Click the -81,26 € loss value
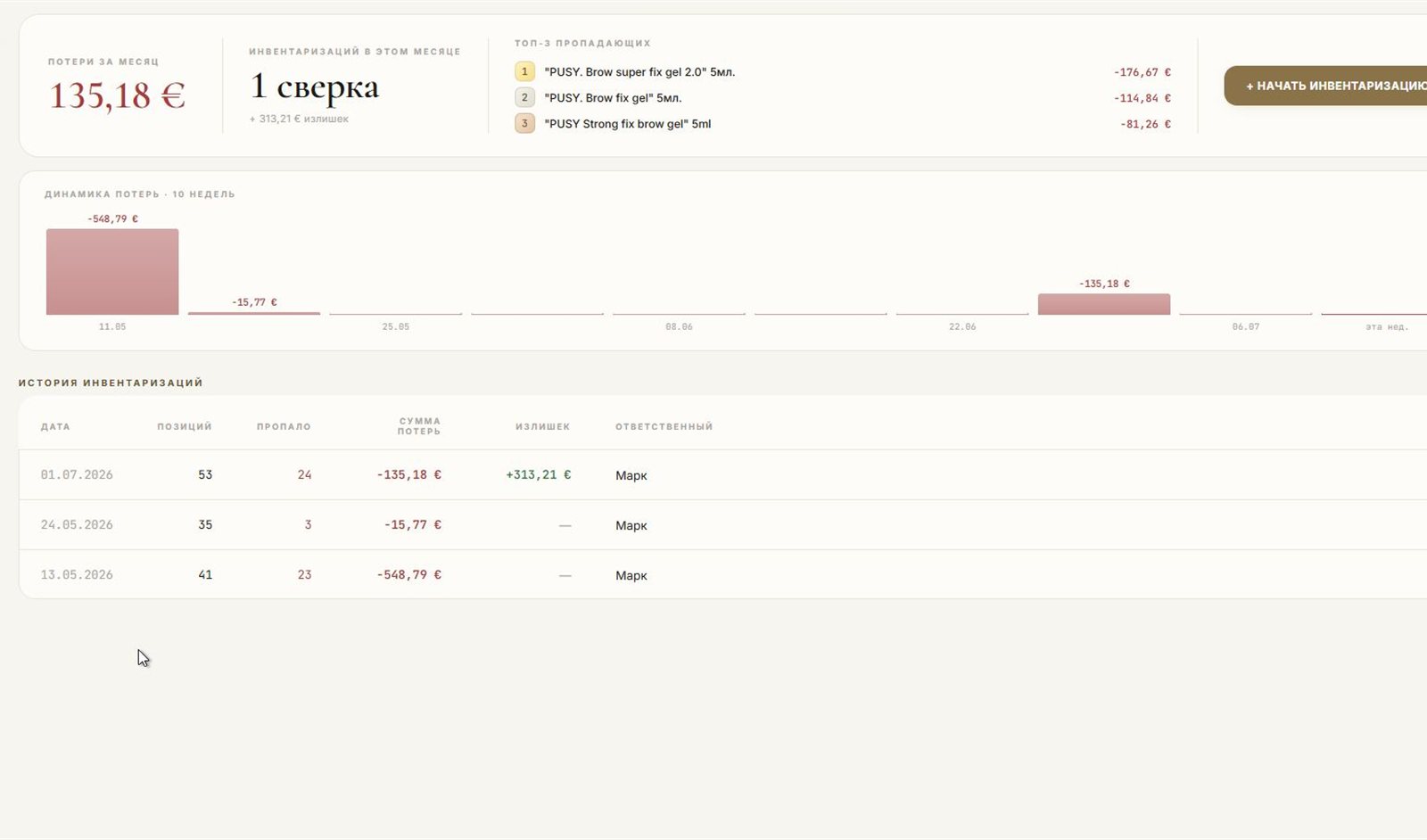The image size is (1427, 840). click(x=1145, y=124)
